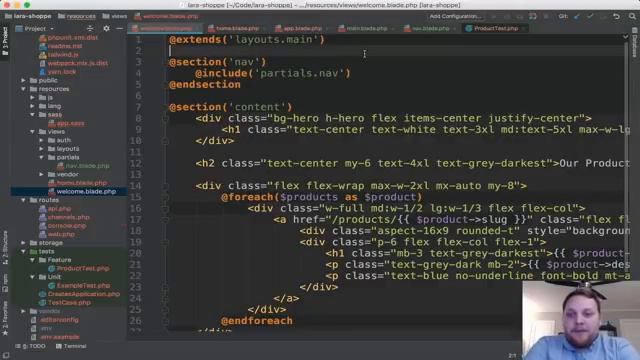Expand the auth folder

coord(42,140)
